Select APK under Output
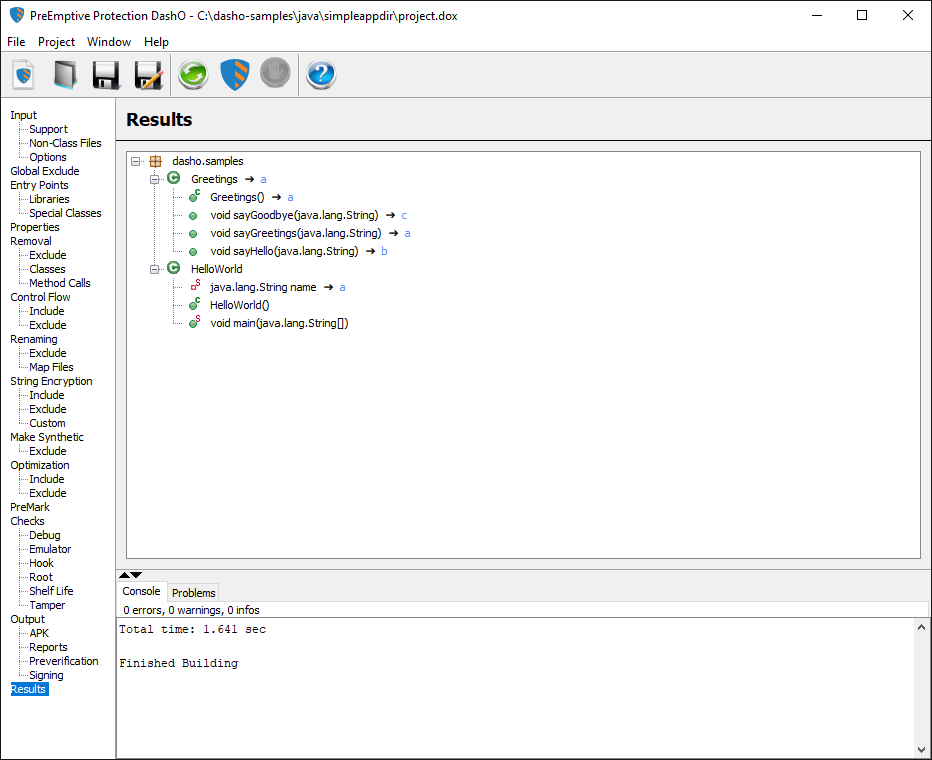The image size is (932, 760). click(x=39, y=633)
